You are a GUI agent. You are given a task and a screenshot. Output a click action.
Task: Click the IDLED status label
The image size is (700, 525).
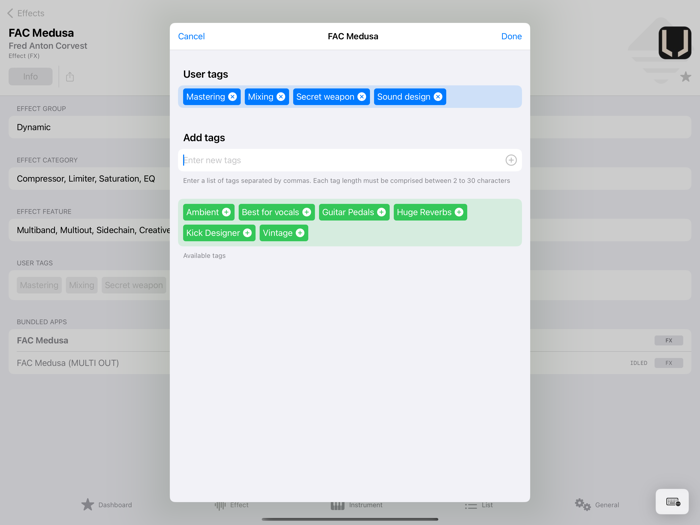[x=638, y=363]
